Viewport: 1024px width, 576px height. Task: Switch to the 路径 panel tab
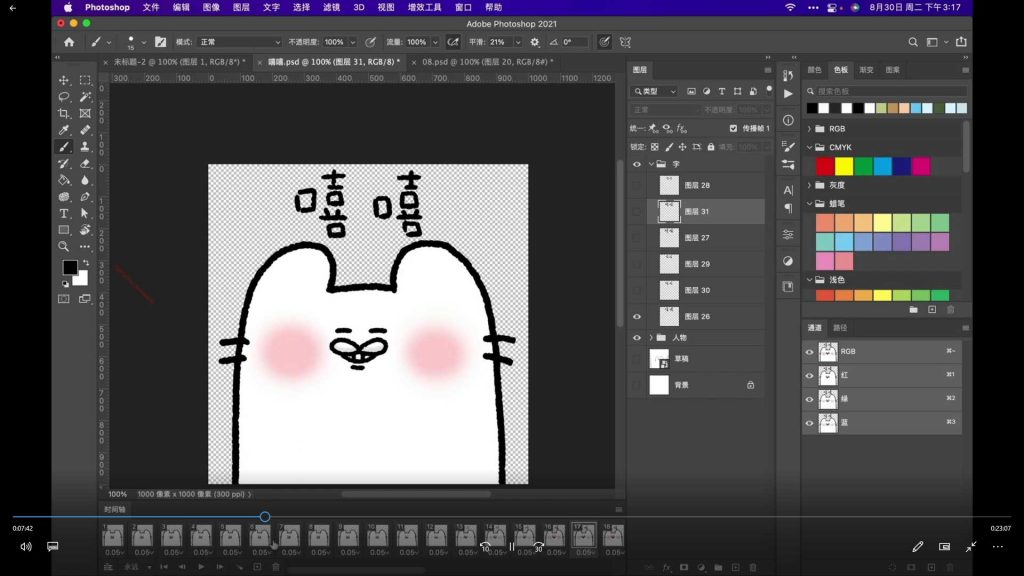(840, 327)
